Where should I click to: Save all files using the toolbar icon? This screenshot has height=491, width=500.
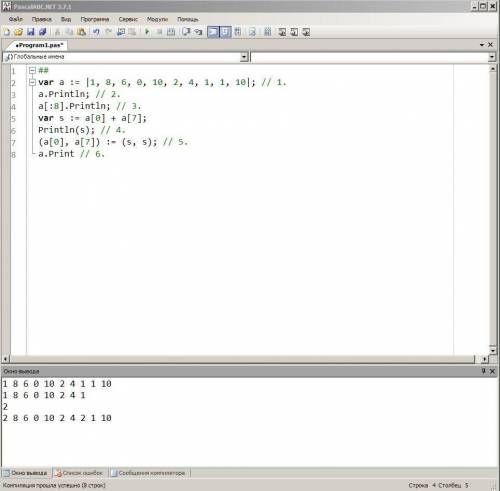point(43,32)
